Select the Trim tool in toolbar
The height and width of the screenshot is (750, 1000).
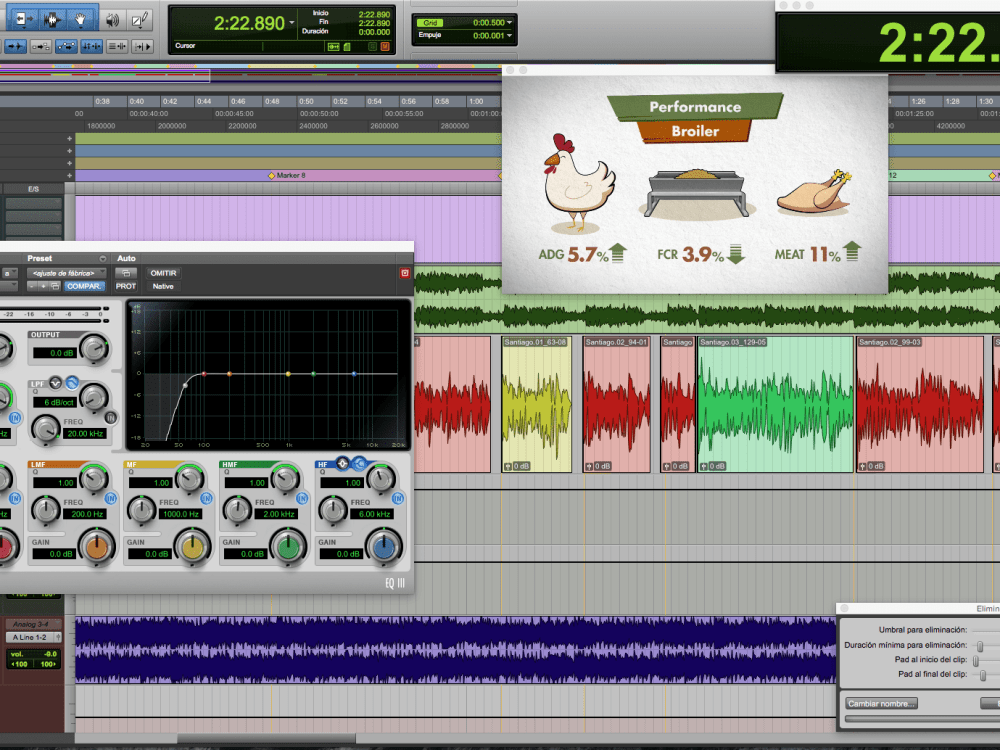coord(23,19)
